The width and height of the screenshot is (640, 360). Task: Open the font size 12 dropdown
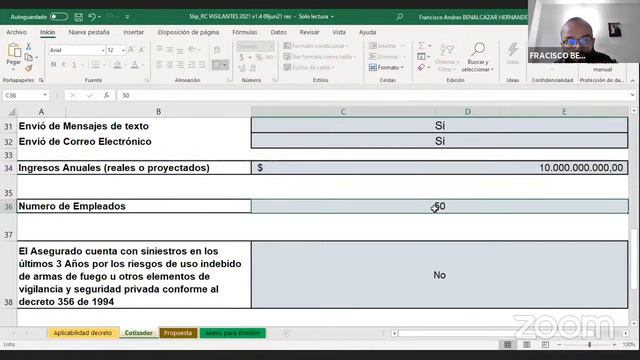pyautogui.click(x=123, y=50)
